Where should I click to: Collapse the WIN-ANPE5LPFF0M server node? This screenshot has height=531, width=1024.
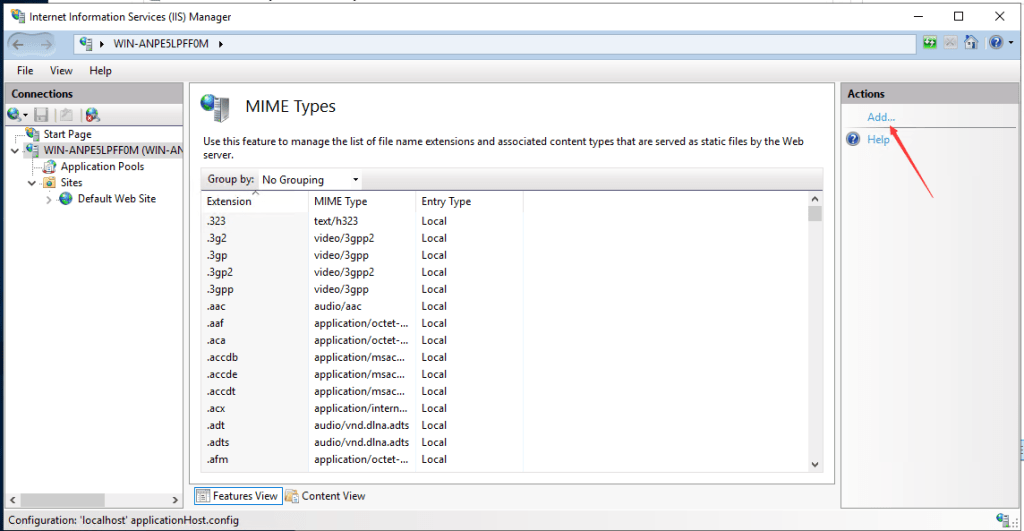(14, 151)
